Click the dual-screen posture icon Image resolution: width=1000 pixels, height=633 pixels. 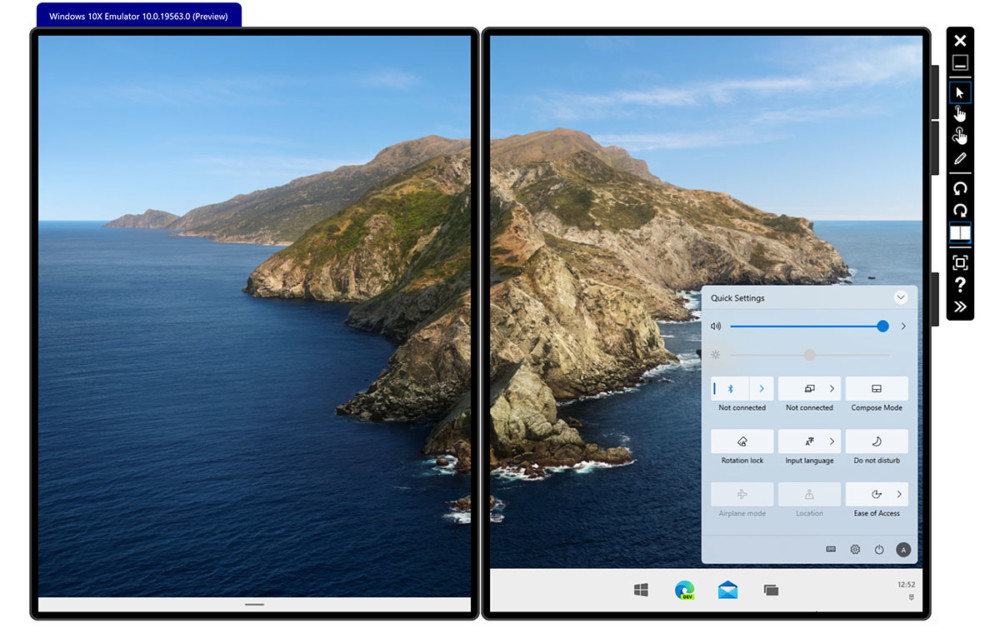(959, 233)
